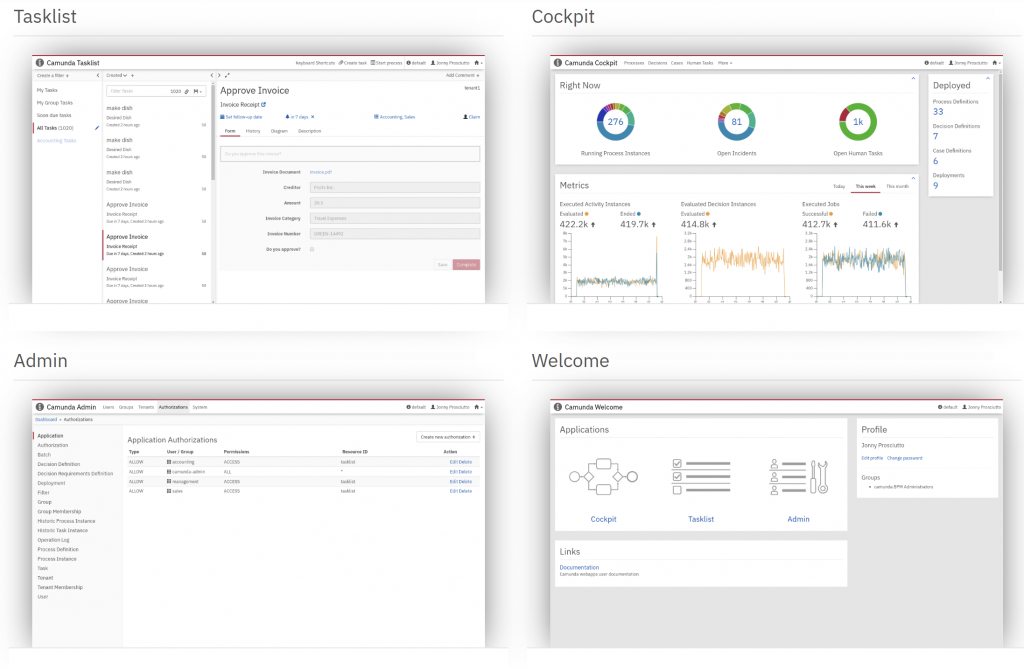The image size is (1024, 667).
Task: Click the Camunda logo in the Welcome header
Action: pos(558,407)
